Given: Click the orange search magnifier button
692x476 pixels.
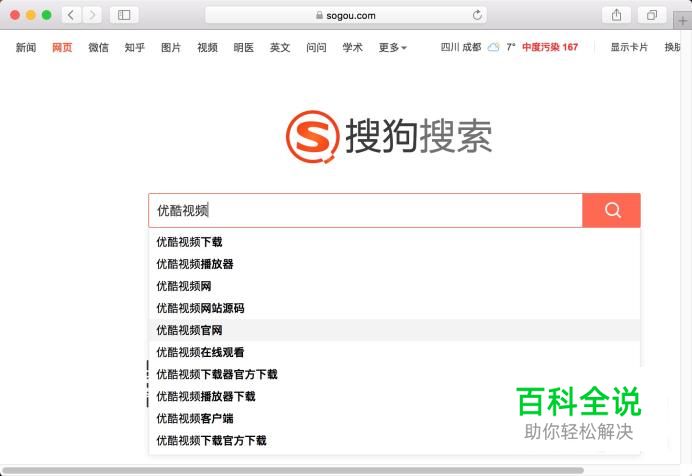Looking at the screenshot, I should (612, 210).
